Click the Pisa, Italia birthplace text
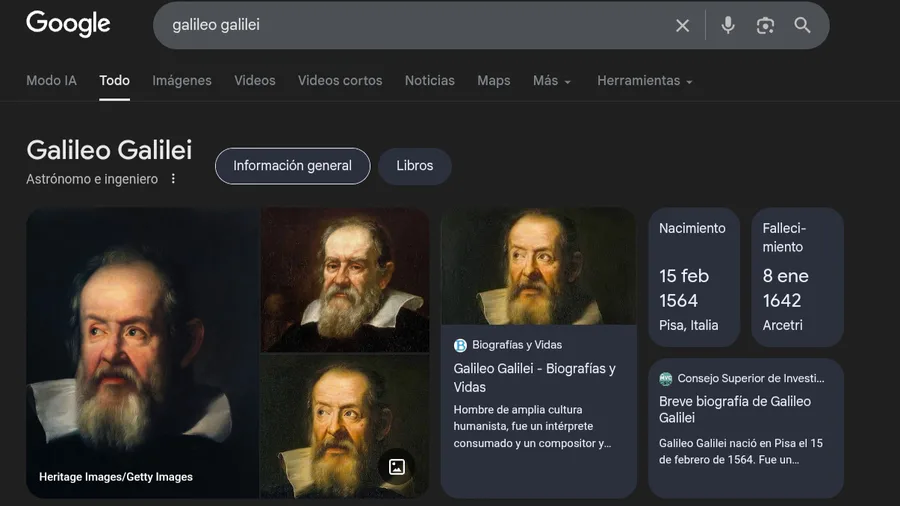This screenshot has height=506, width=900. tap(688, 325)
